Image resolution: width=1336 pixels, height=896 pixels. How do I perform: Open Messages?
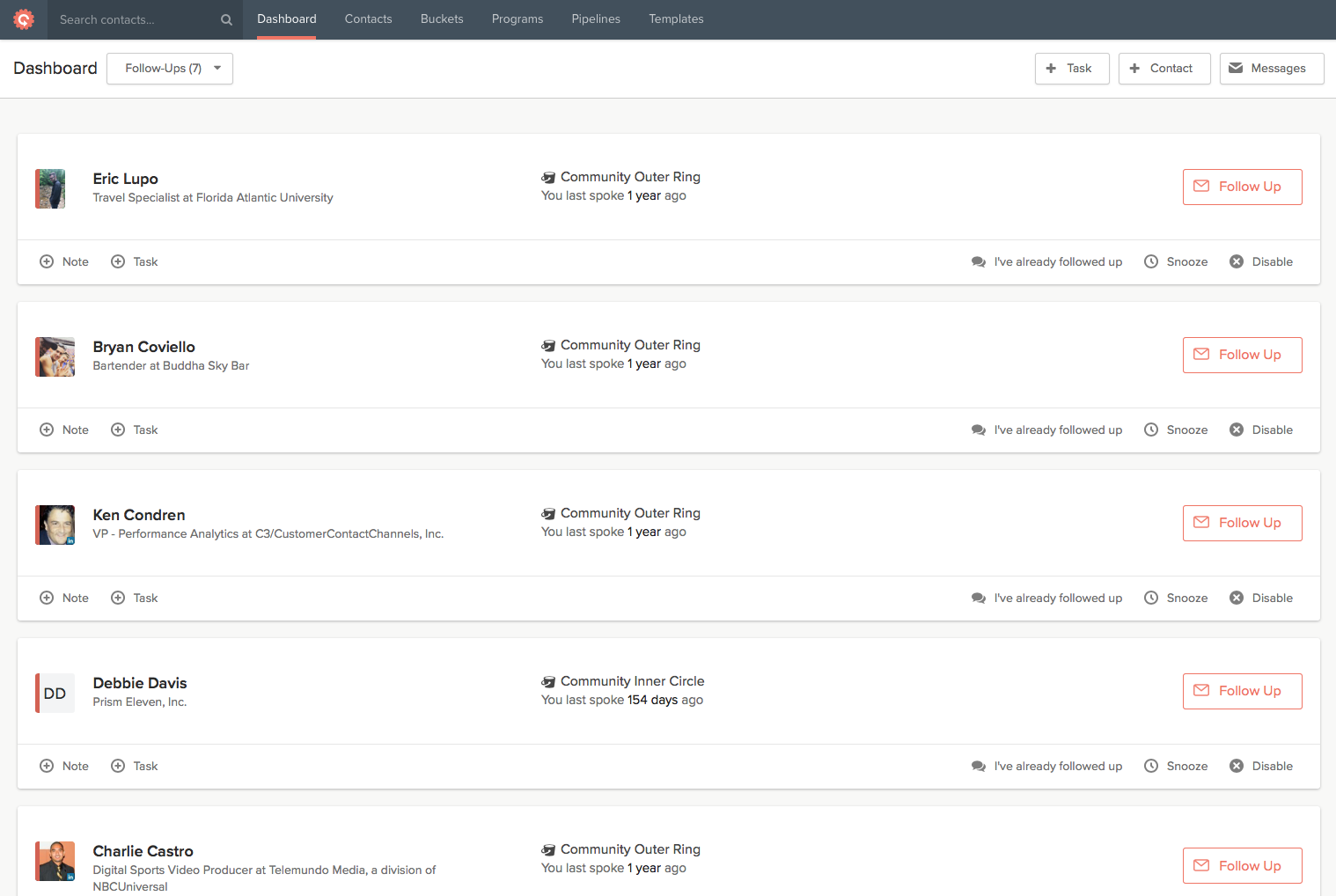1272,69
